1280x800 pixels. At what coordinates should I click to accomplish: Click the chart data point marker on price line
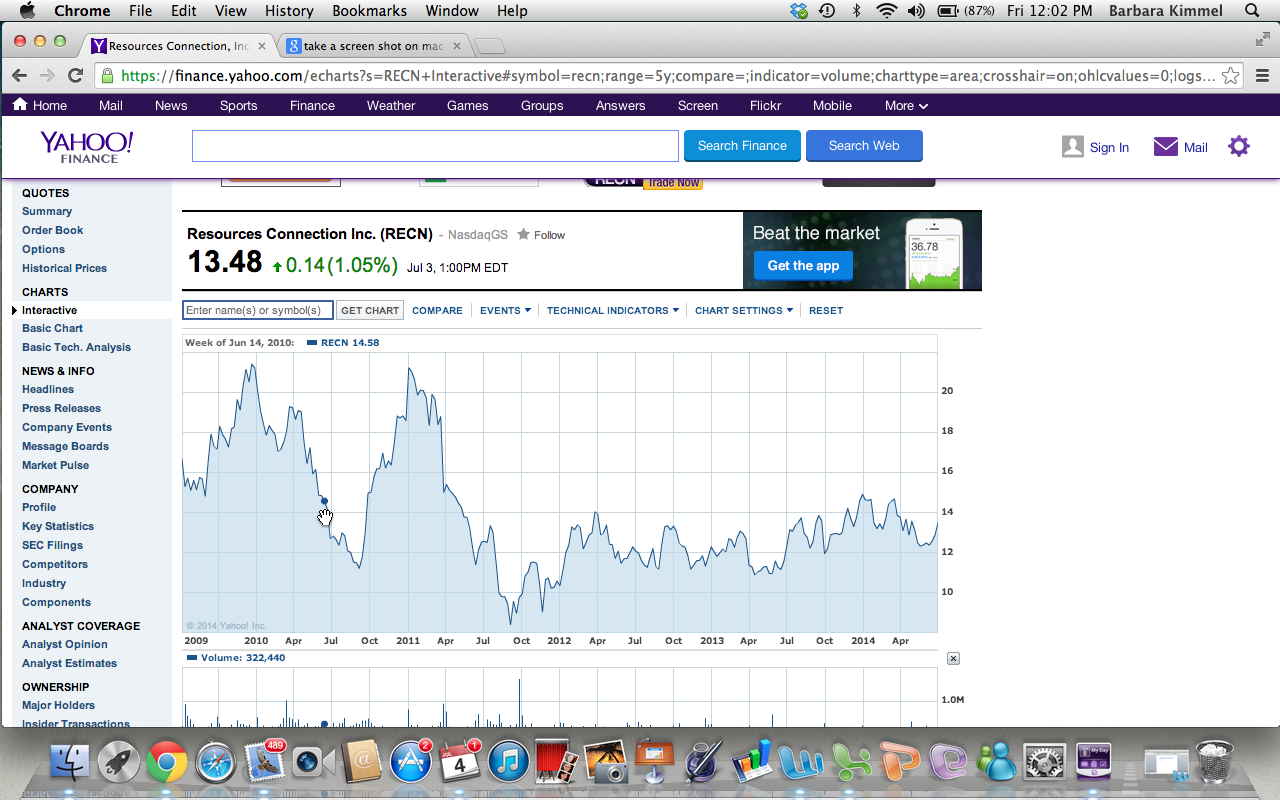click(x=324, y=501)
